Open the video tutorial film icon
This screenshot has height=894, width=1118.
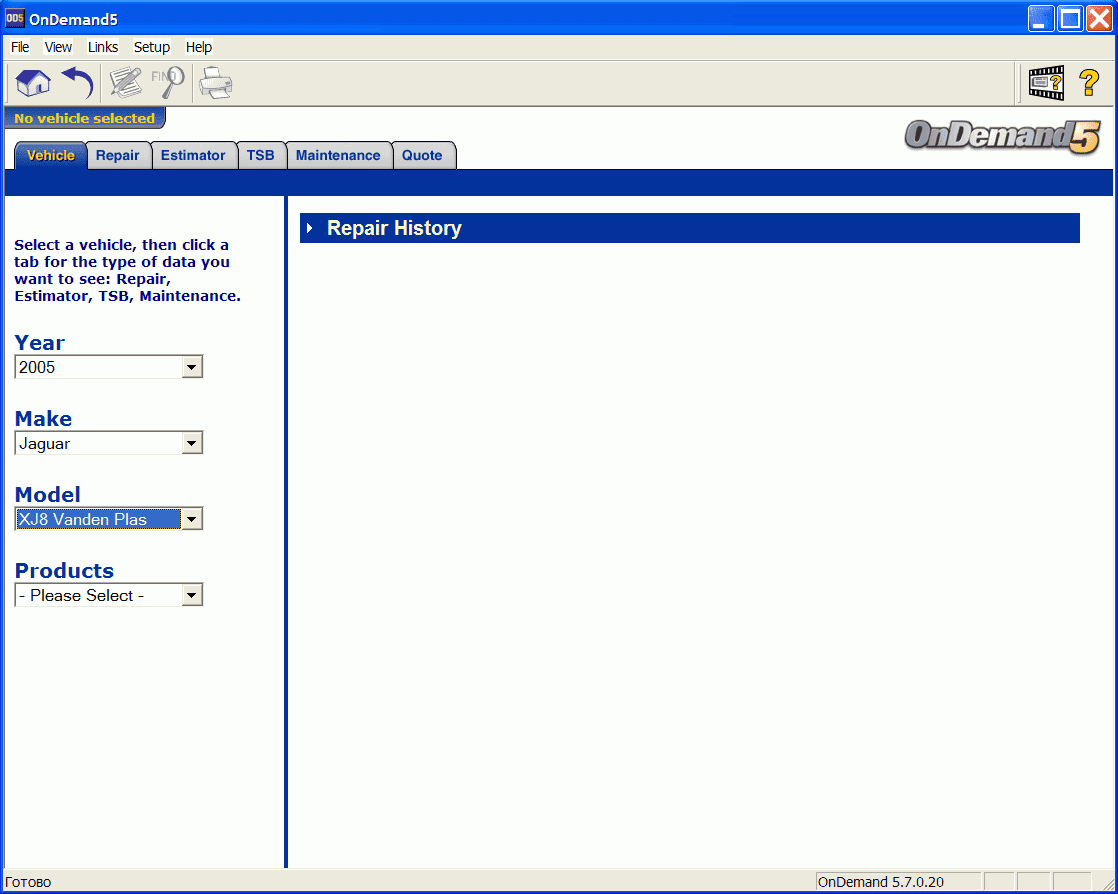click(1046, 83)
